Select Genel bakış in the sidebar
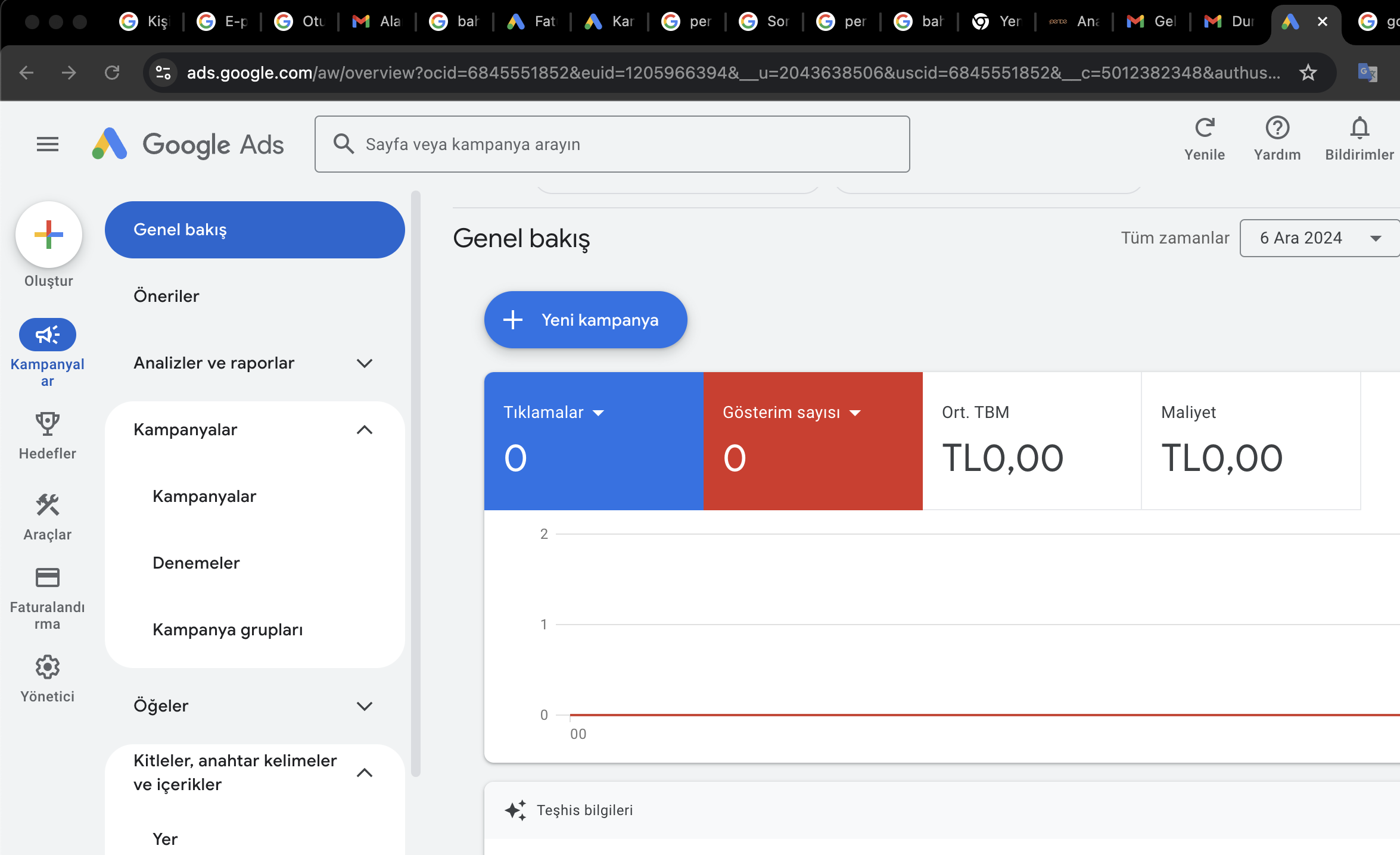 [x=255, y=230]
